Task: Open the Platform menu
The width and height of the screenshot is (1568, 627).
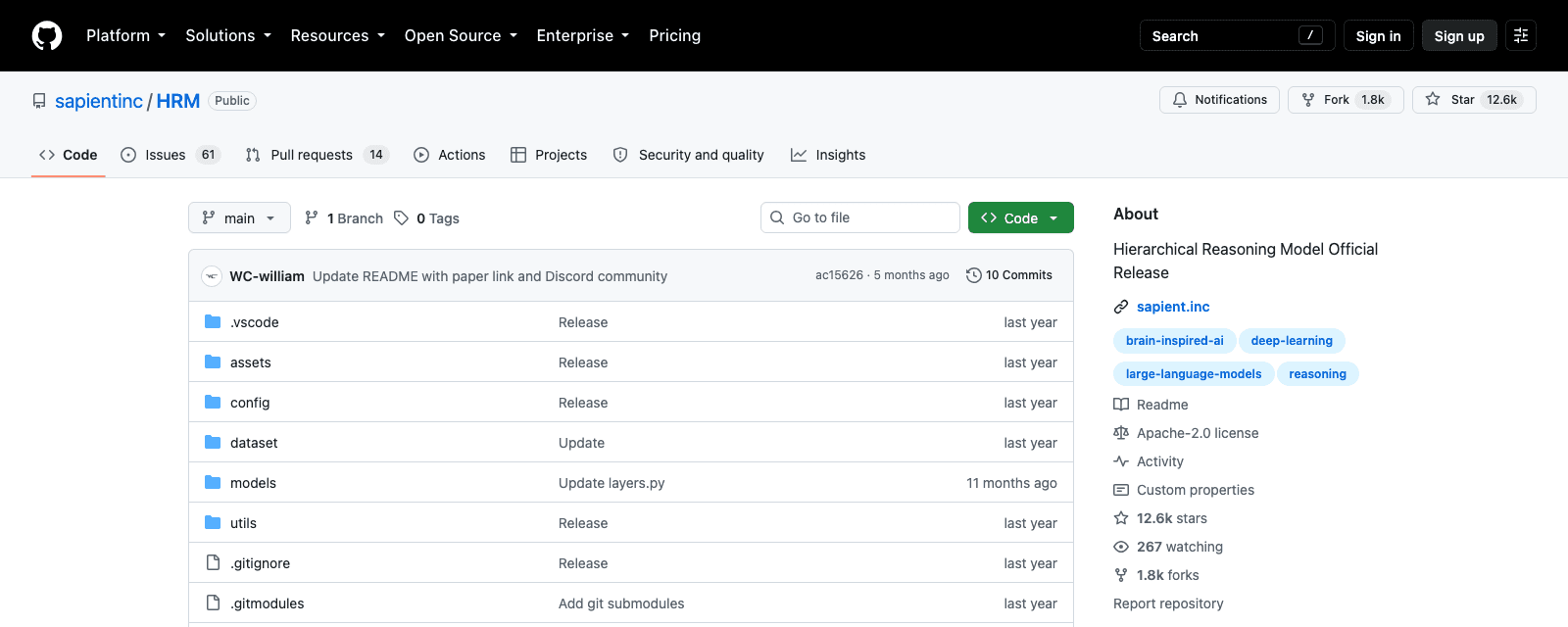Action: point(125,35)
